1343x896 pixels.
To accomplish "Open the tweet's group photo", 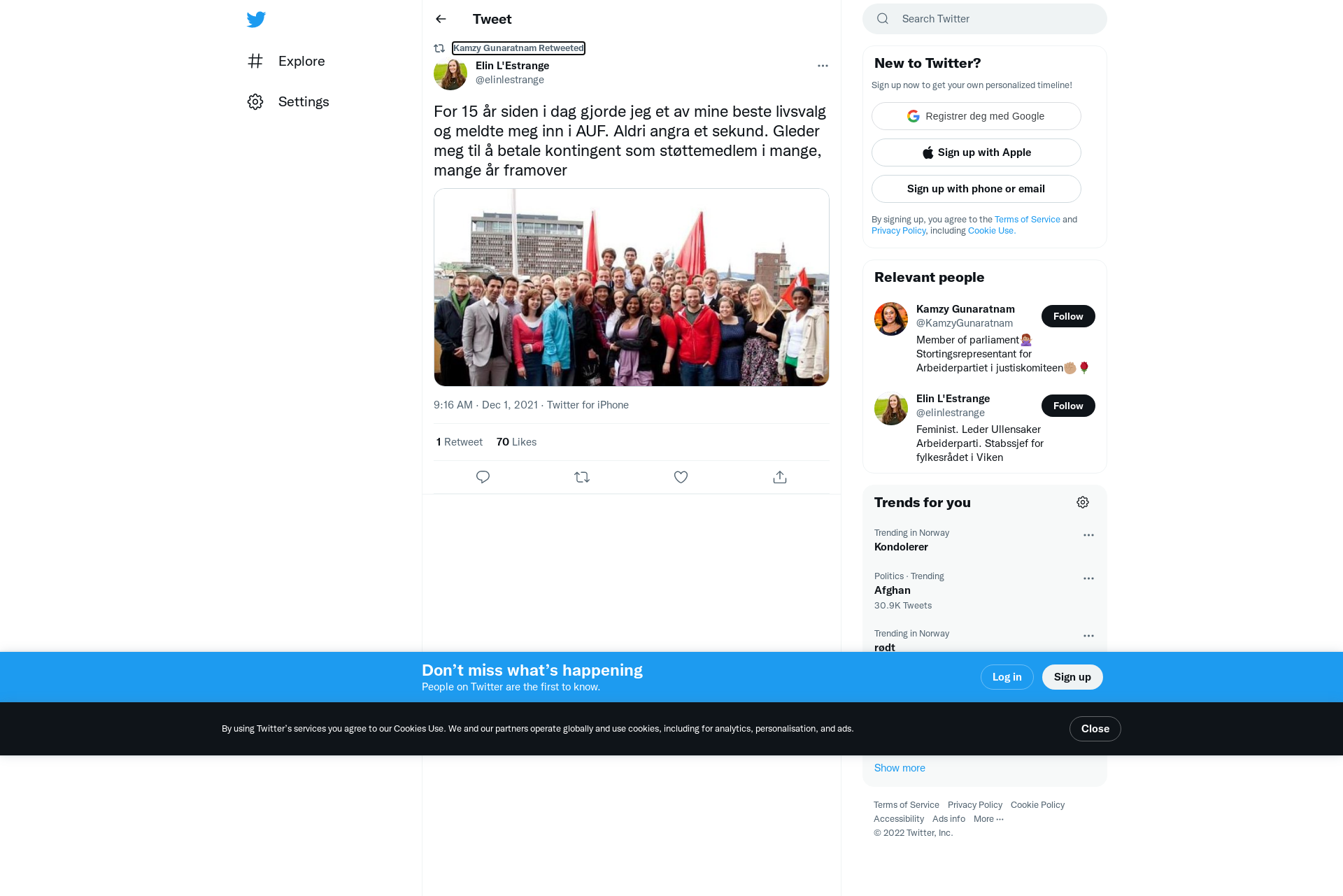I will click(632, 287).
